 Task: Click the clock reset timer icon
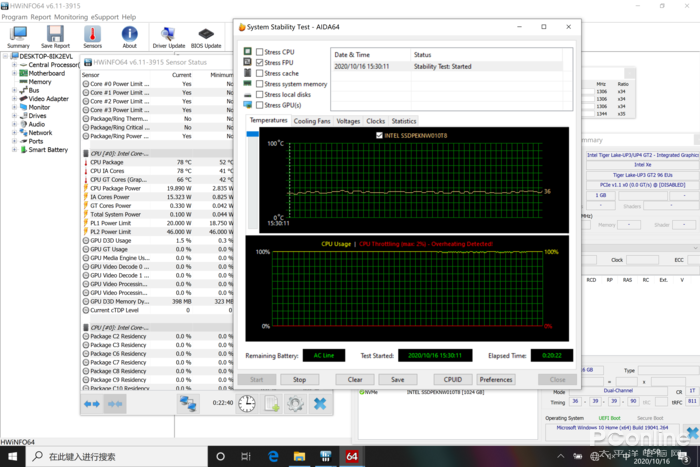point(246,404)
